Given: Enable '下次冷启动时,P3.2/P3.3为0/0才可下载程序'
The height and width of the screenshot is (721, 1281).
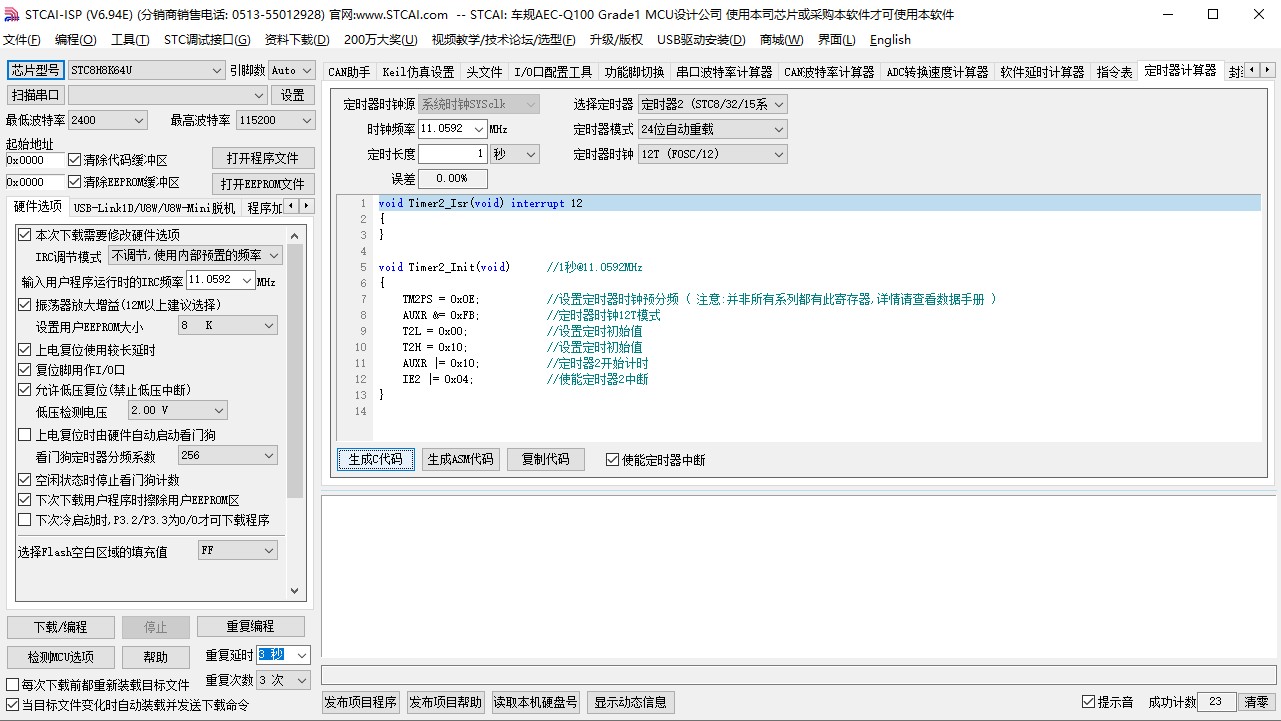Looking at the screenshot, I should (25, 520).
